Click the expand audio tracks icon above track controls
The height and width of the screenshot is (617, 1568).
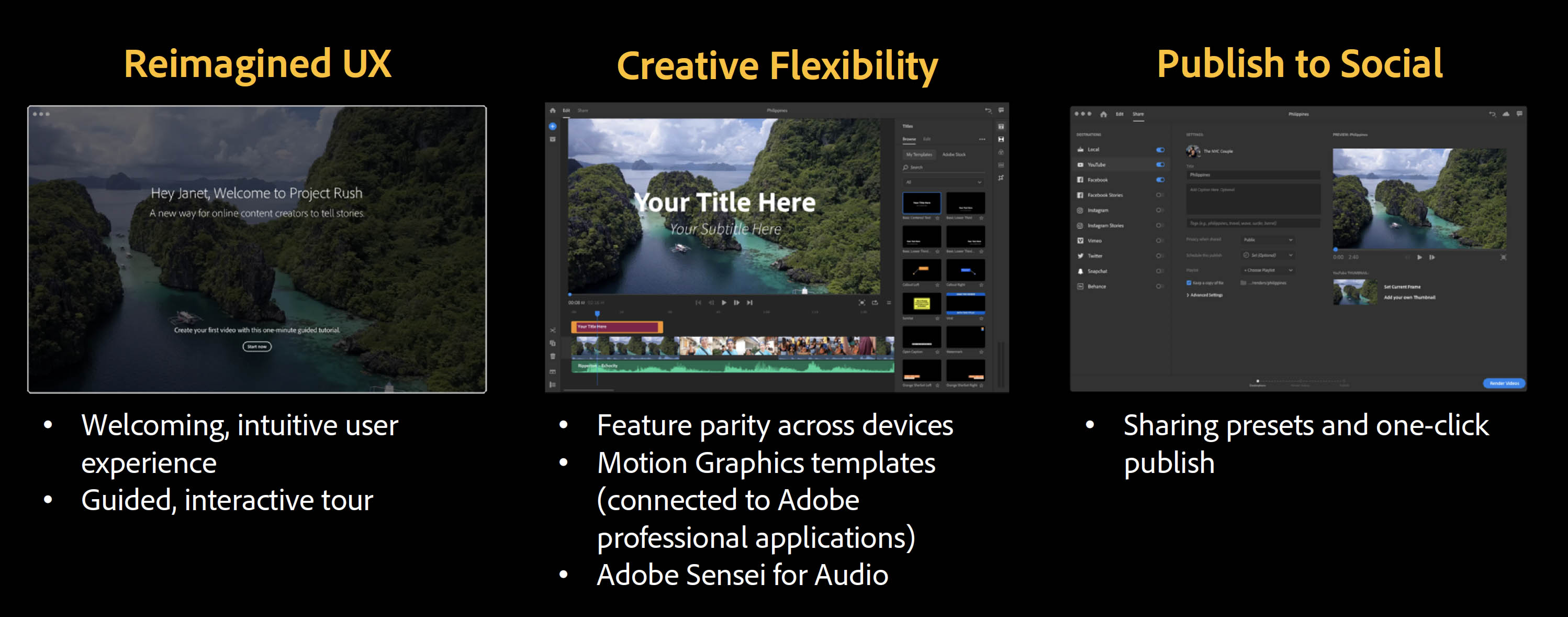click(553, 371)
